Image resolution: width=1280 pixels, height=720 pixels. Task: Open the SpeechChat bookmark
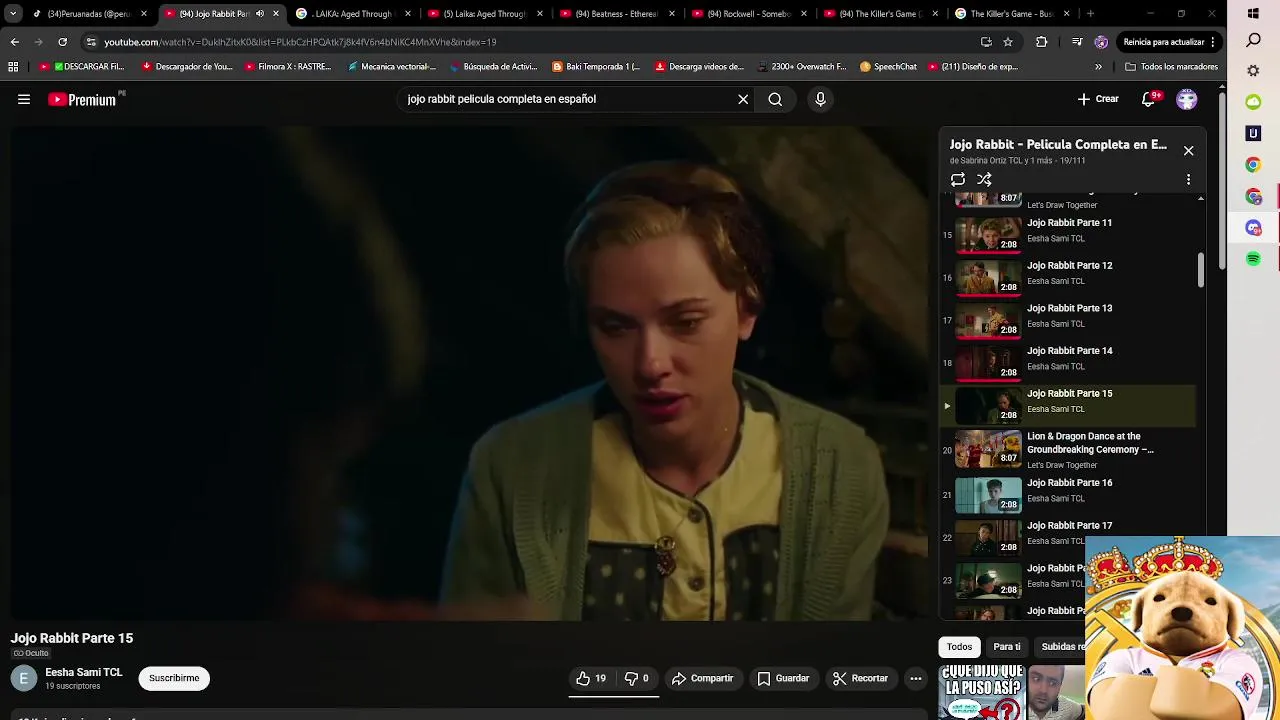pyautogui.click(x=888, y=67)
